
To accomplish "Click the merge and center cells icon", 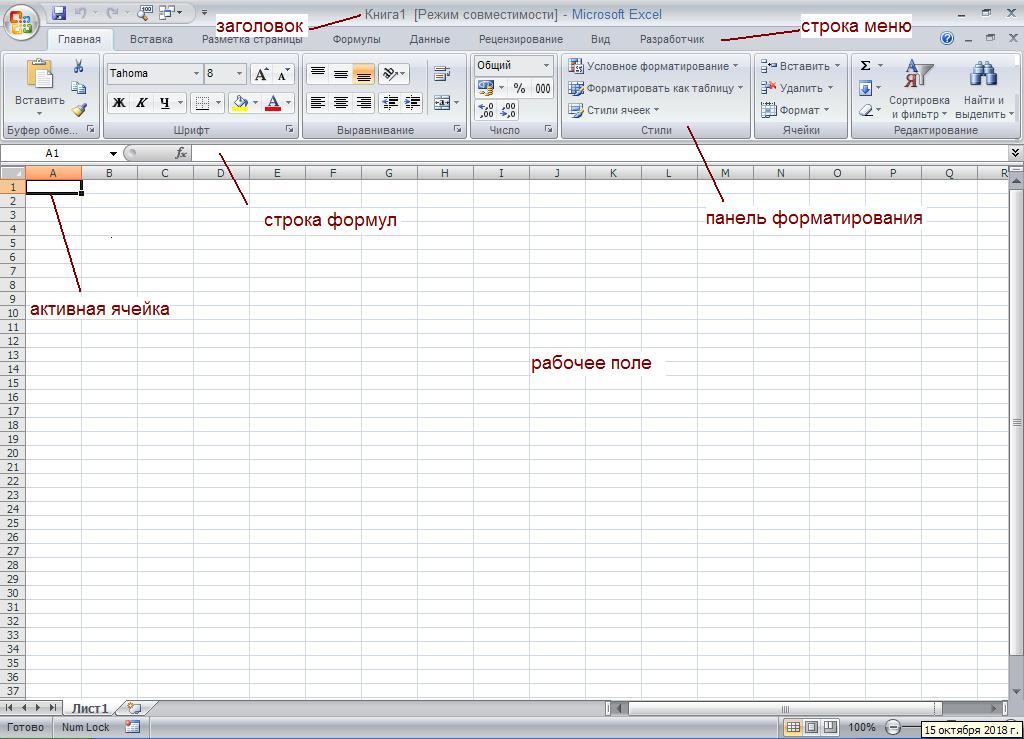I will click(442, 102).
